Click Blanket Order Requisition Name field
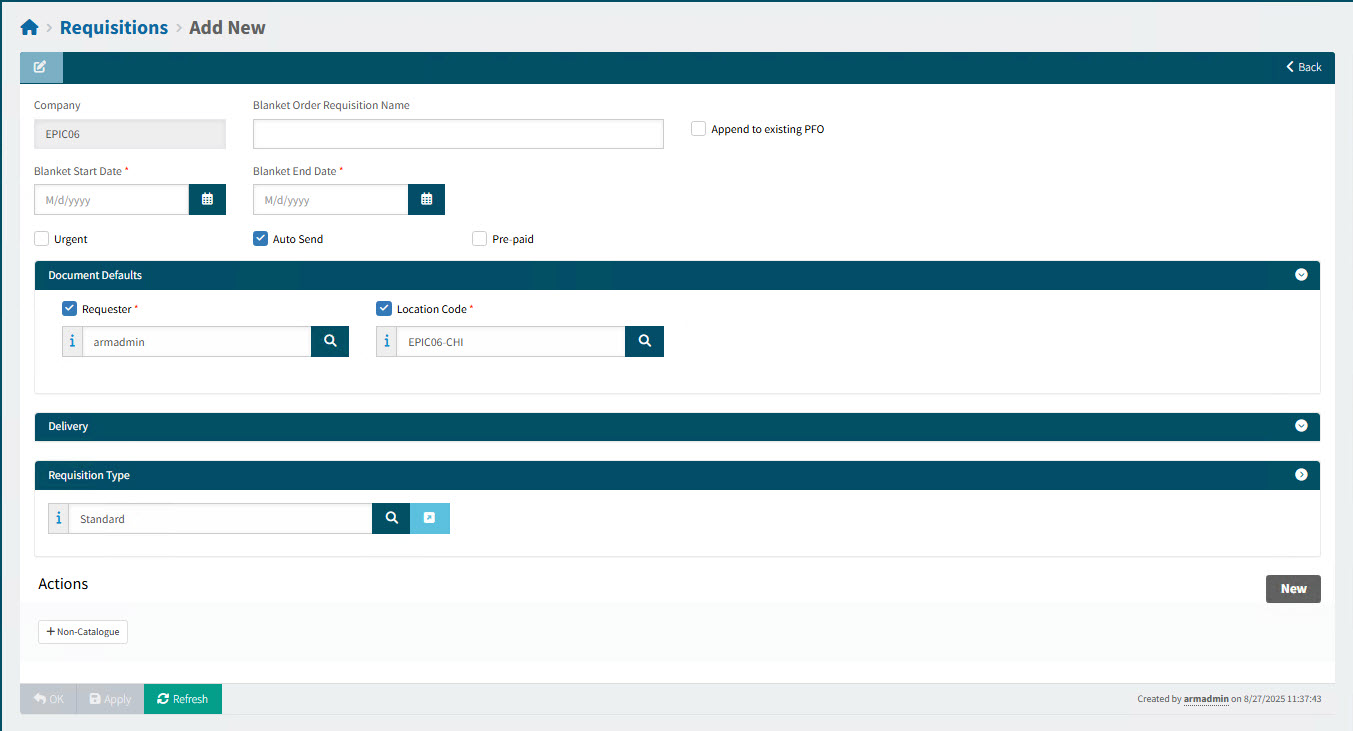 tap(458, 134)
